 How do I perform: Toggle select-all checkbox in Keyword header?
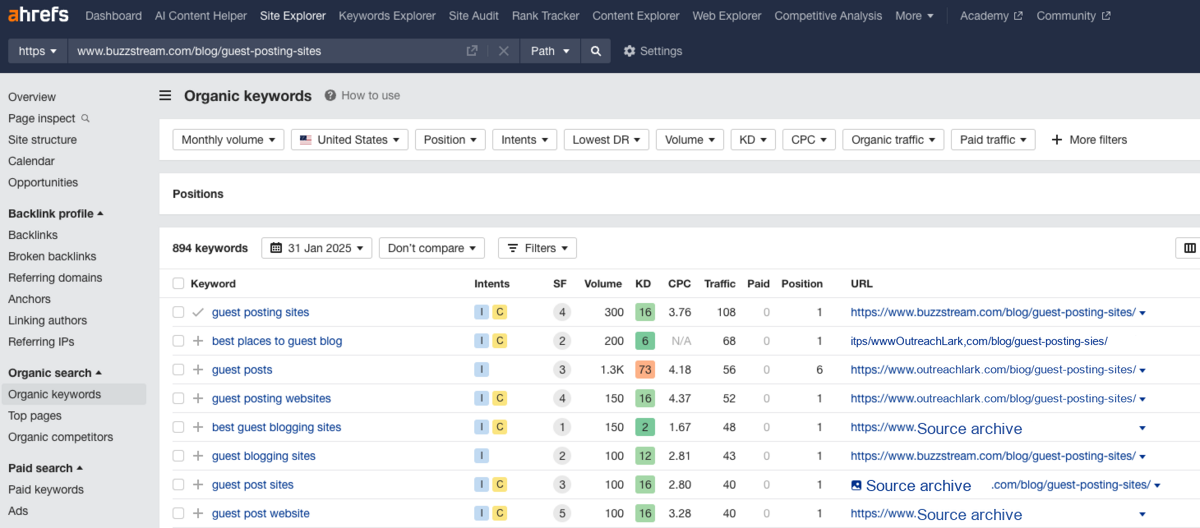point(178,284)
